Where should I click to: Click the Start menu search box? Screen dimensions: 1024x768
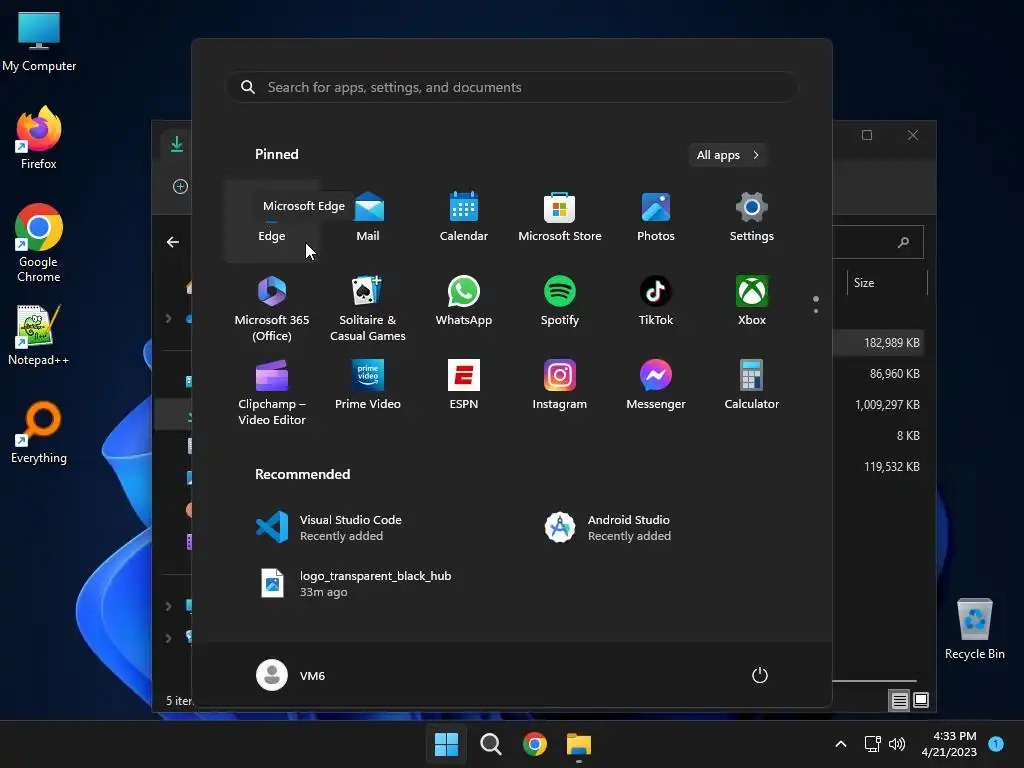(511, 87)
